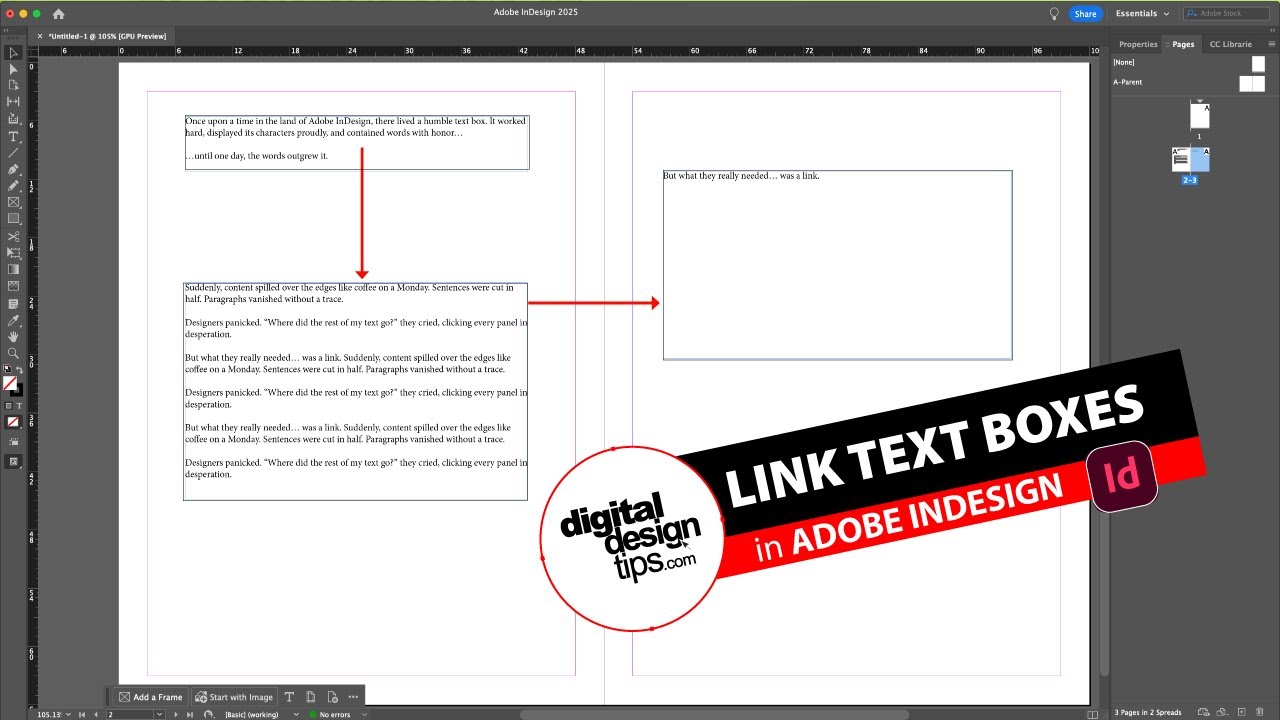The height and width of the screenshot is (720, 1280).
Task: Select the Page tool
Action: pyautogui.click(x=13, y=85)
